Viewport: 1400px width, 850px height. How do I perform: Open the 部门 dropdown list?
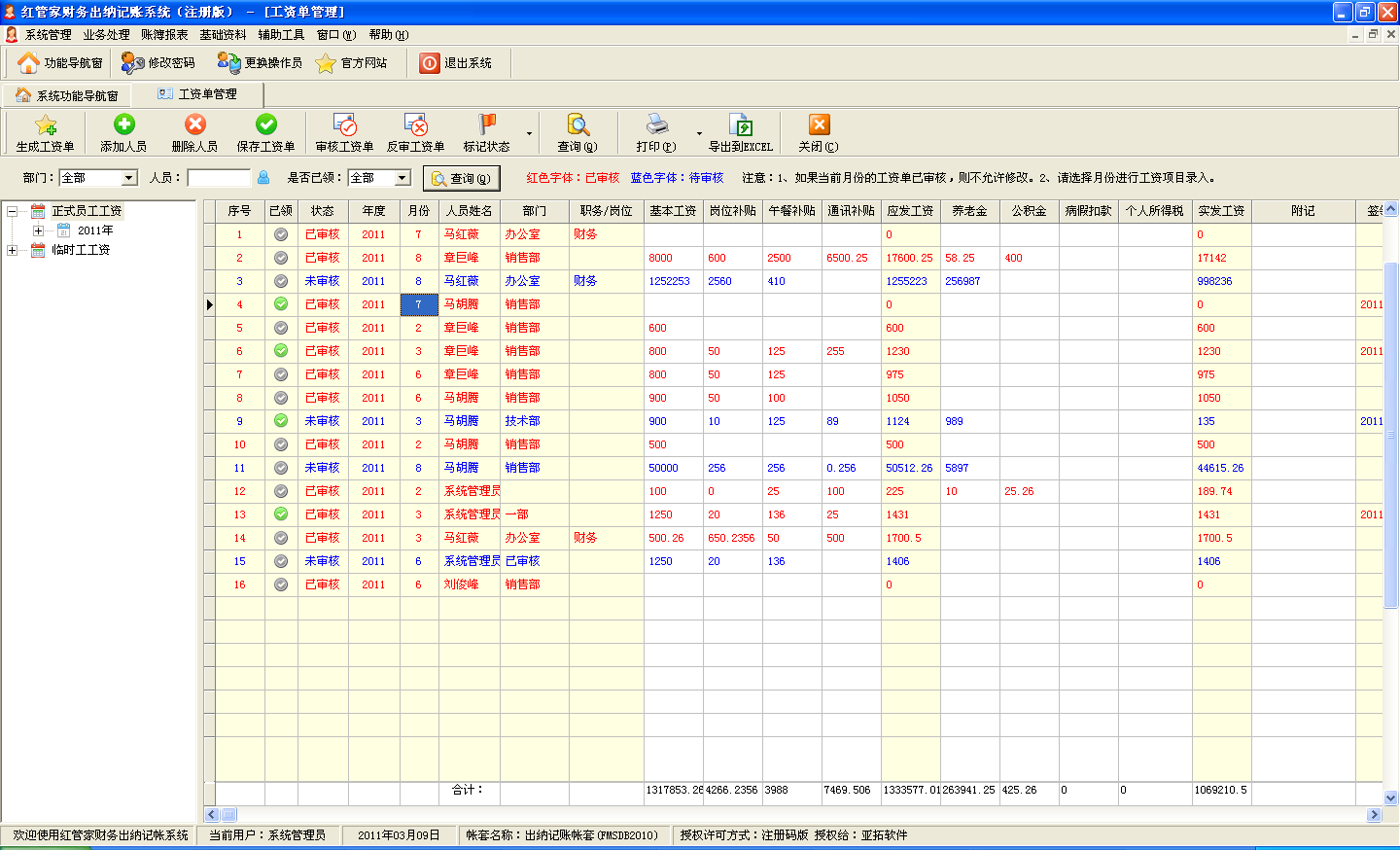128,178
